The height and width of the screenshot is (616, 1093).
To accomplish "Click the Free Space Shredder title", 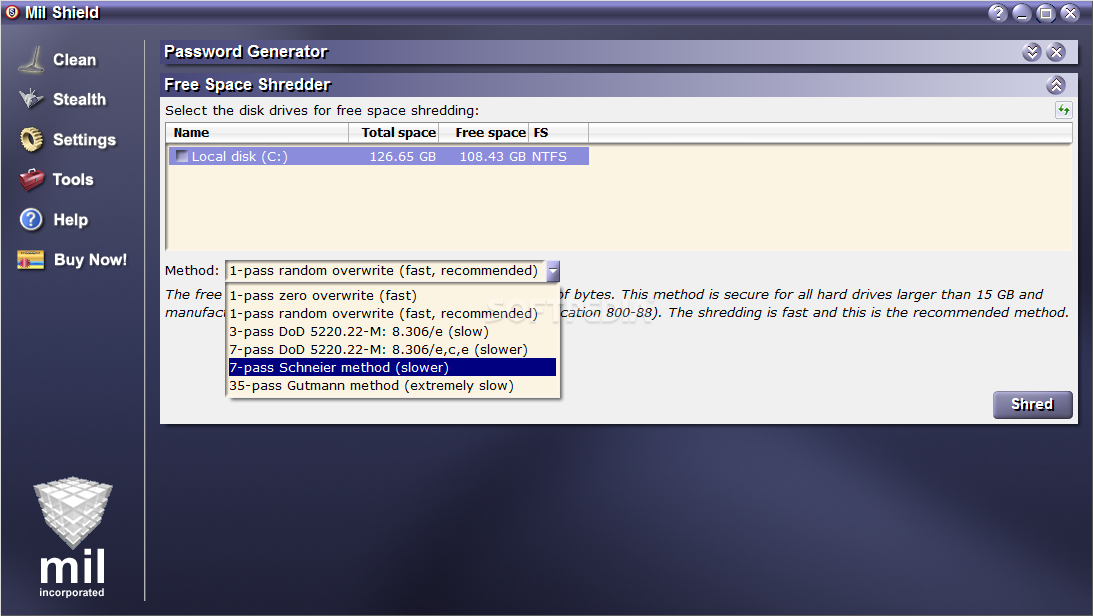I will (247, 85).
